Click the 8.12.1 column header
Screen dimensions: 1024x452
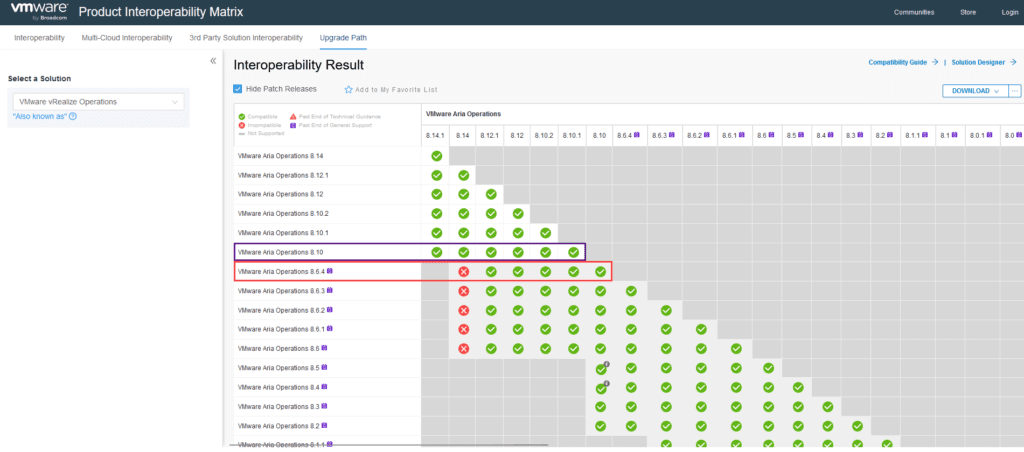pos(490,135)
